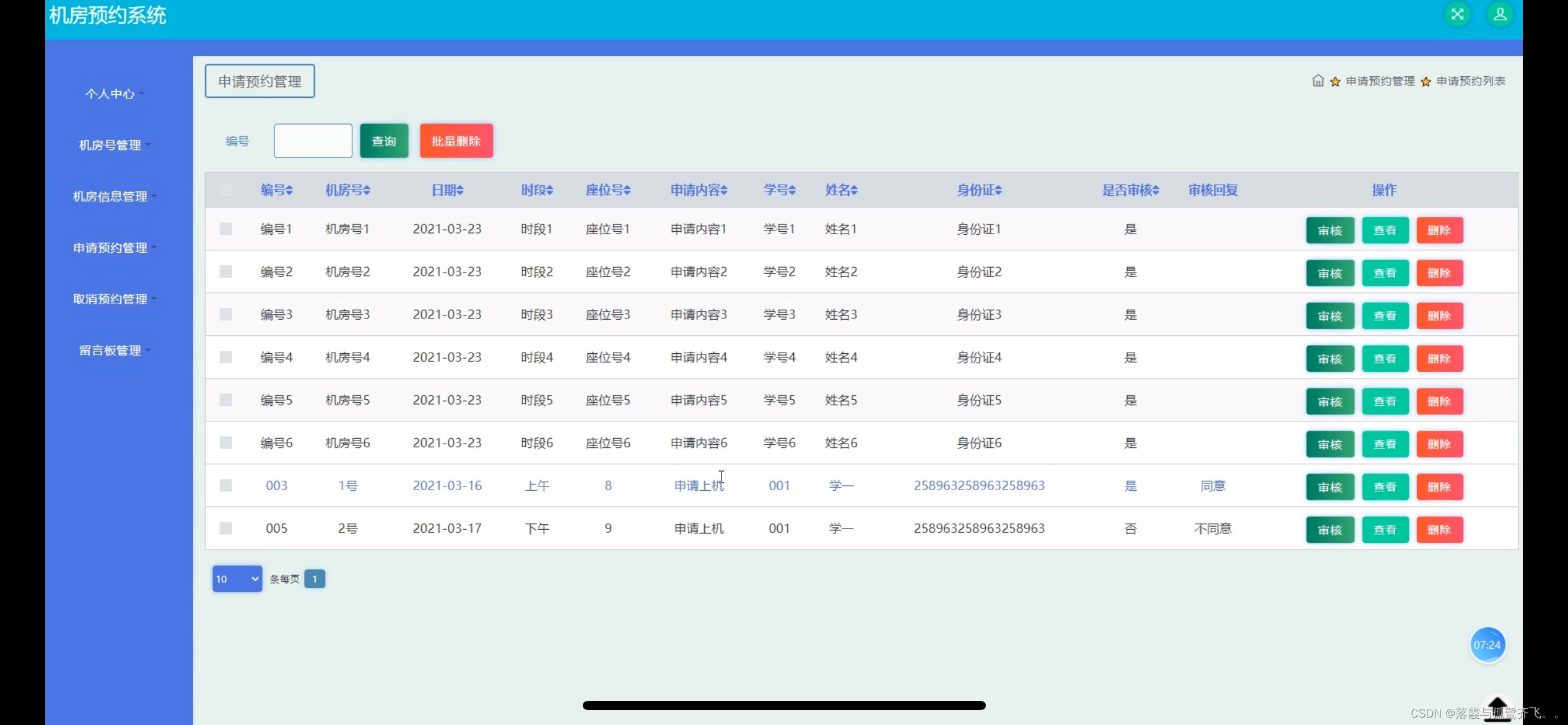Image resolution: width=1568 pixels, height=725 pixels.
Task: Expand the 机房号管理 sidebar menu
Action: pos(114,145)
